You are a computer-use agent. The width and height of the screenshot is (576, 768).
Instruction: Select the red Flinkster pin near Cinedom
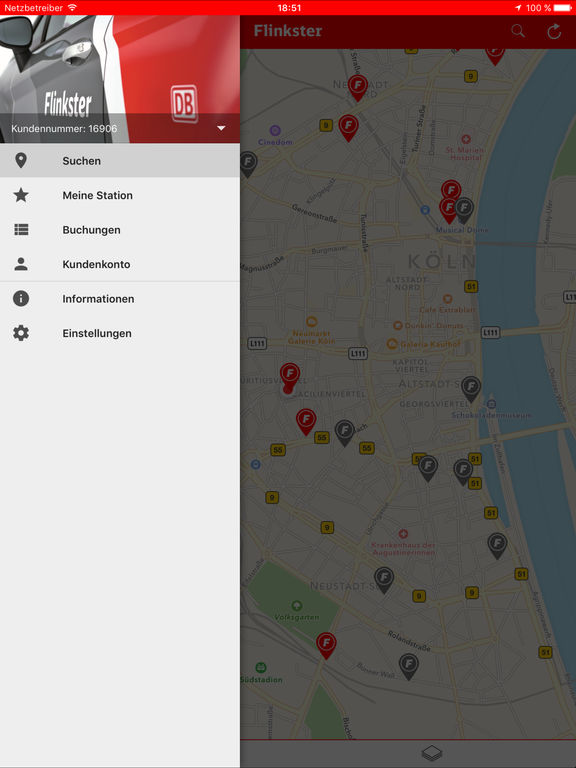[x=348, y=128]
